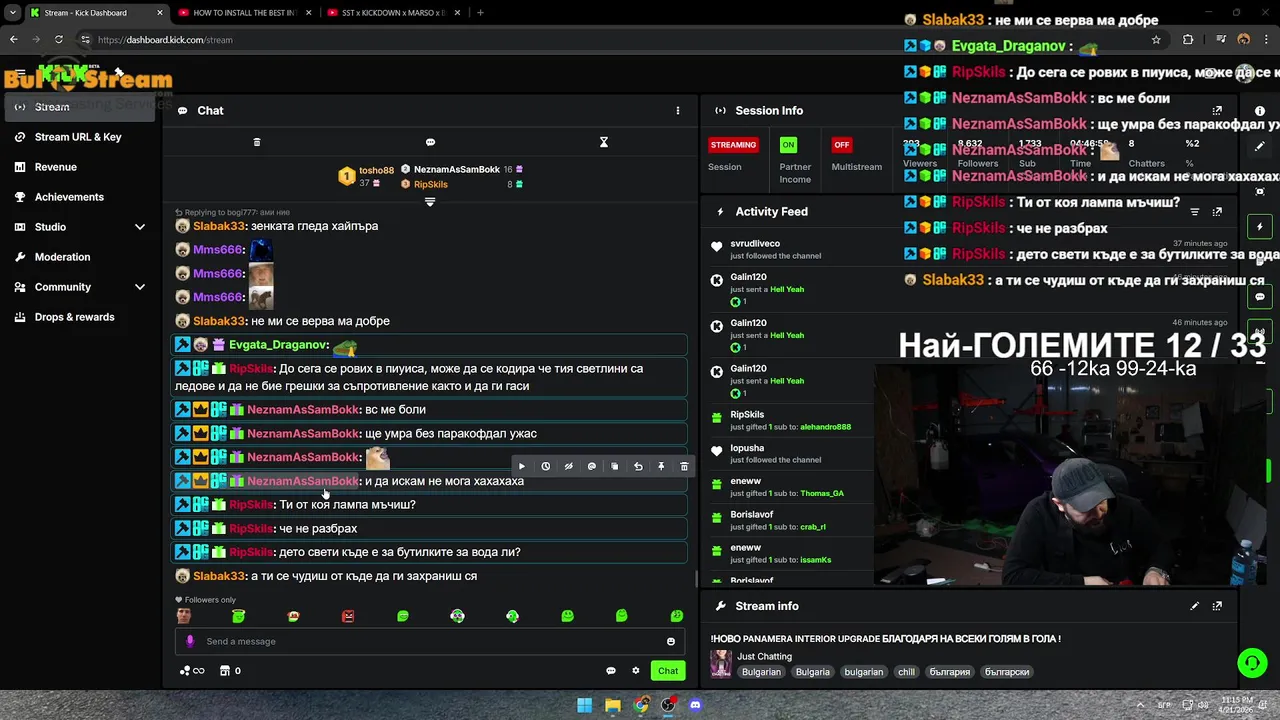1280x720 pixels.
Task: Open chat settings gear icon
Action: coord(635,671)
